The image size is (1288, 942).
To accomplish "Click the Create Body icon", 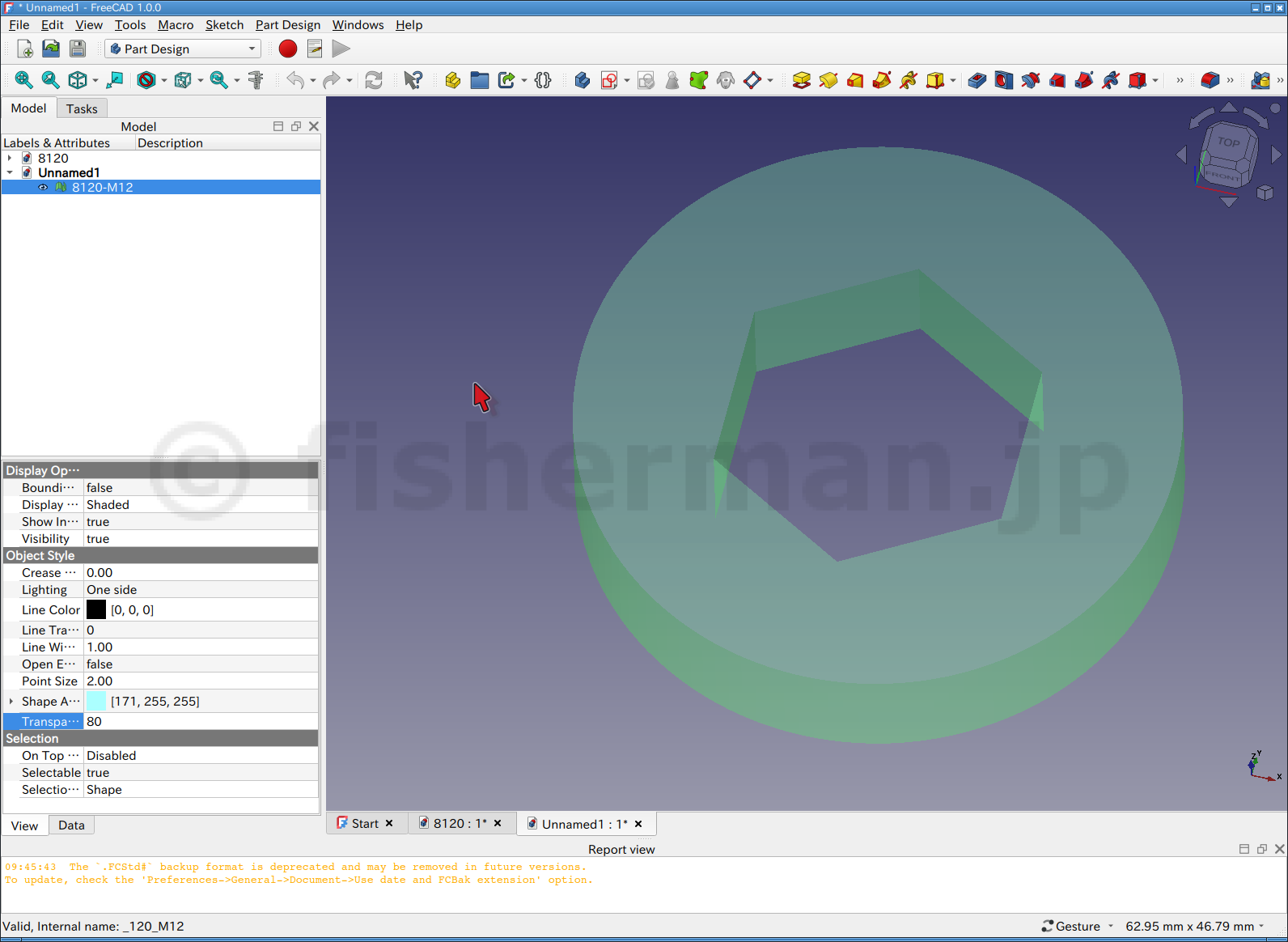I will coord(582,80).
